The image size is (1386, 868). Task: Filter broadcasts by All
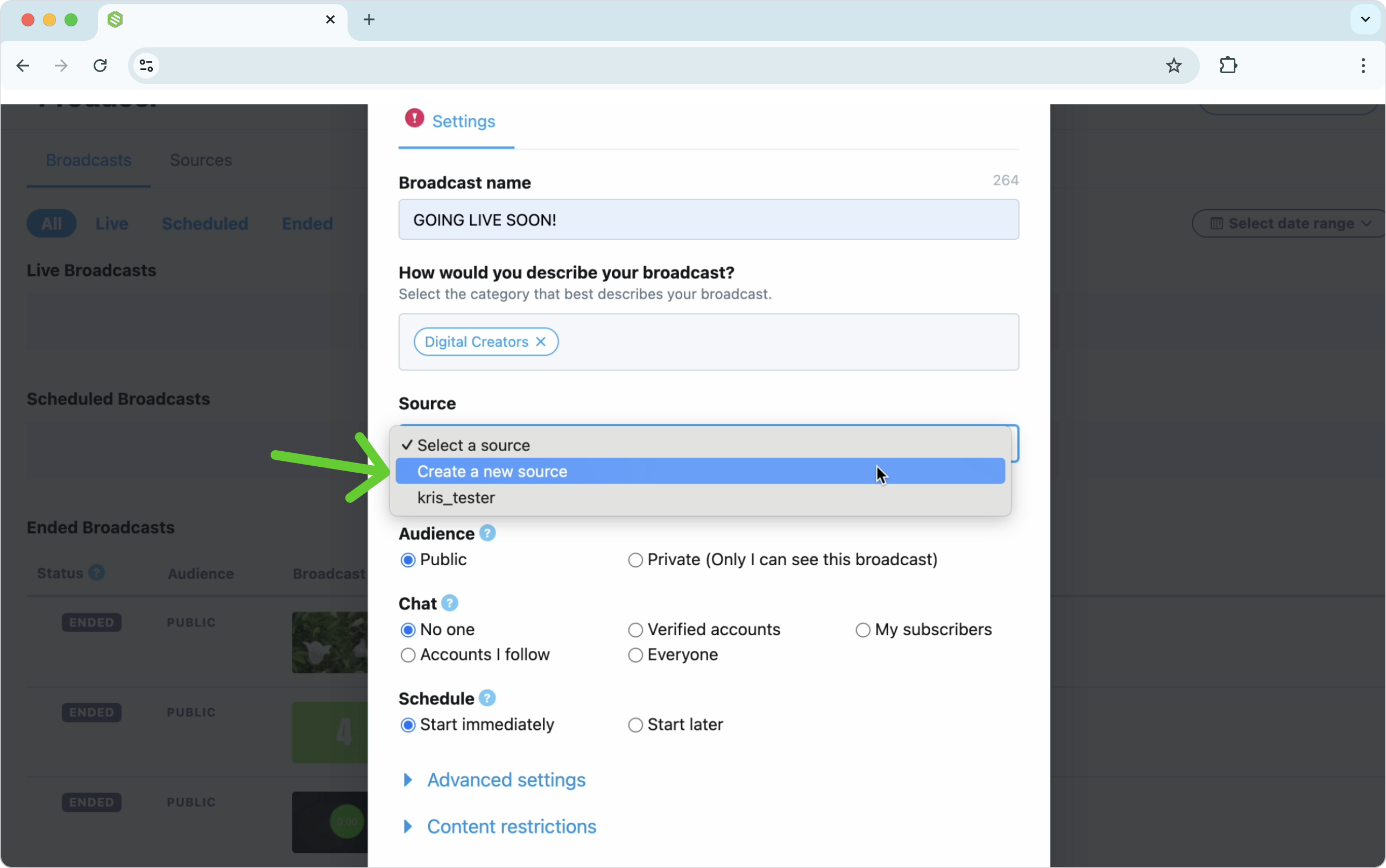pos(52,223)
